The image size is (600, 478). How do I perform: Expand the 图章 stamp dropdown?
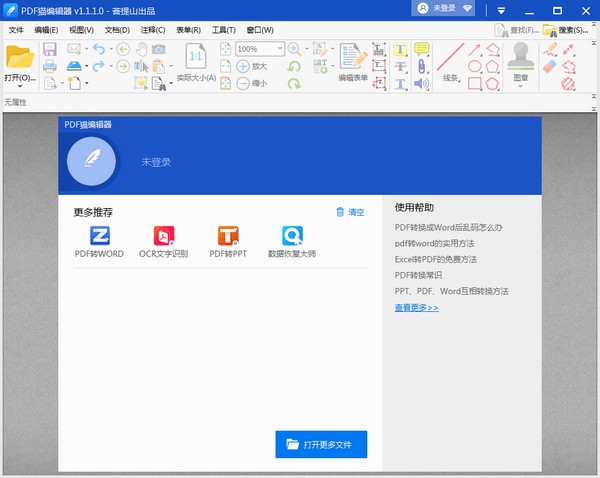click(x=520, y=86)
